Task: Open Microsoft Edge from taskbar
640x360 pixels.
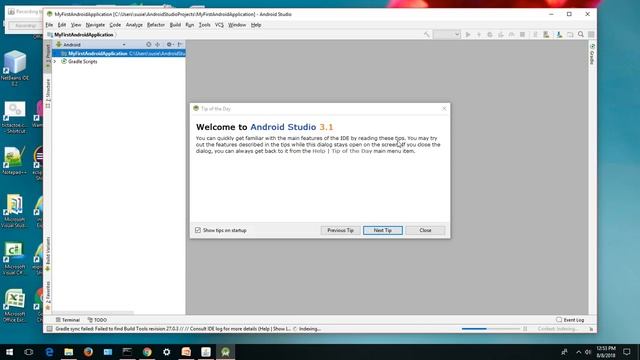Action: [49, 352]
